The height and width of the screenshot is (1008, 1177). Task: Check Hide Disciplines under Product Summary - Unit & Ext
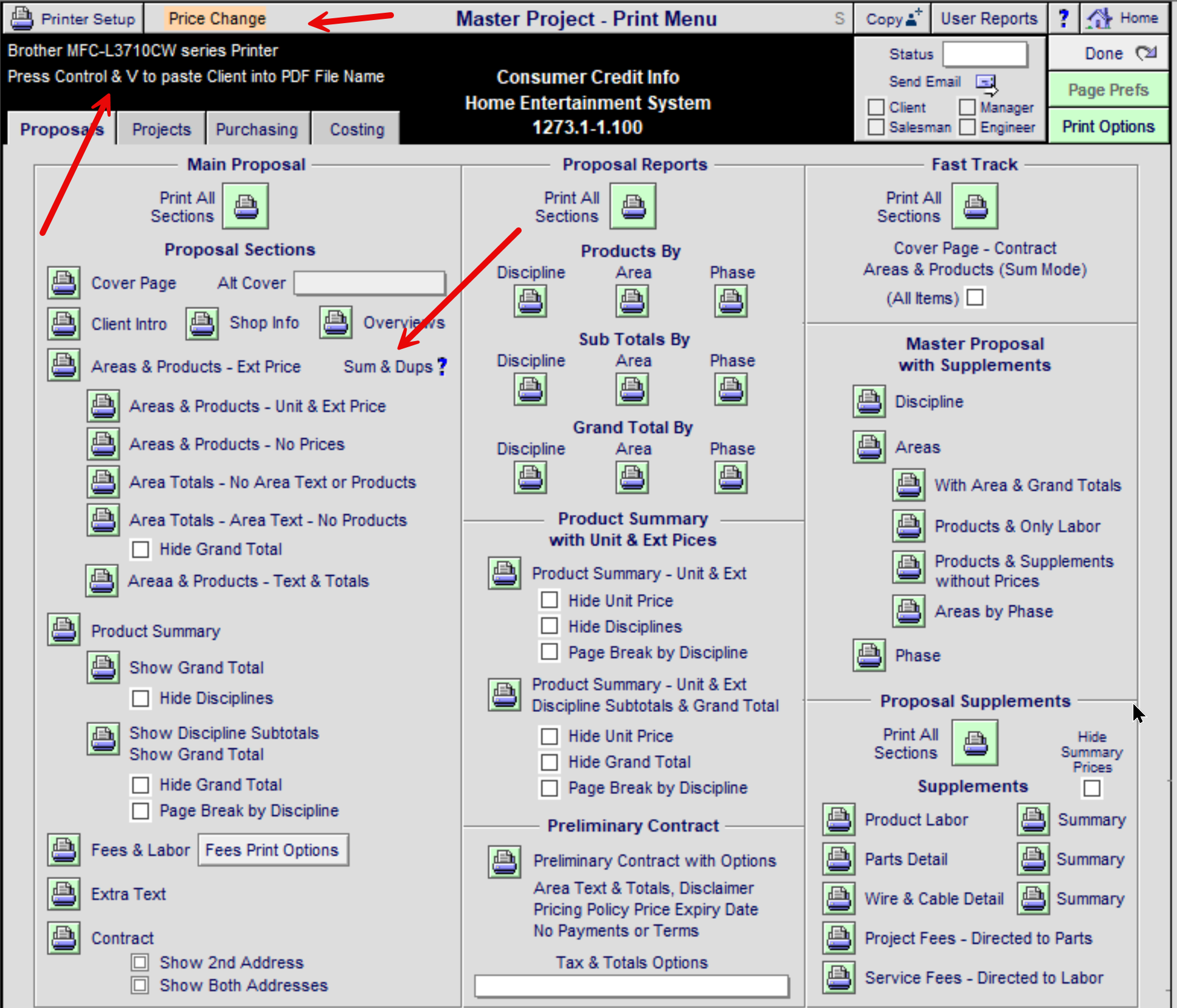(x=550, y=626)
